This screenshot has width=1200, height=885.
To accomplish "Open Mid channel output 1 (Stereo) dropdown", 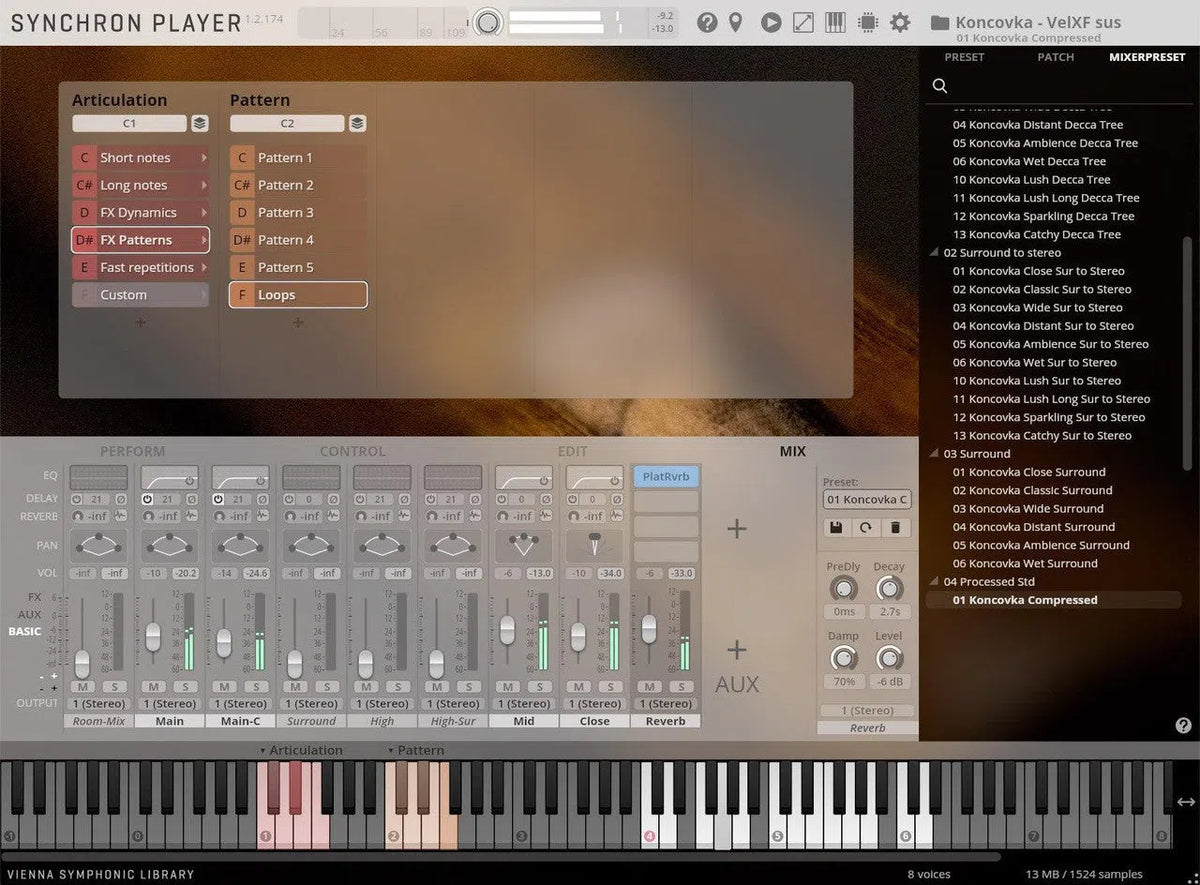I will (524, 703).
